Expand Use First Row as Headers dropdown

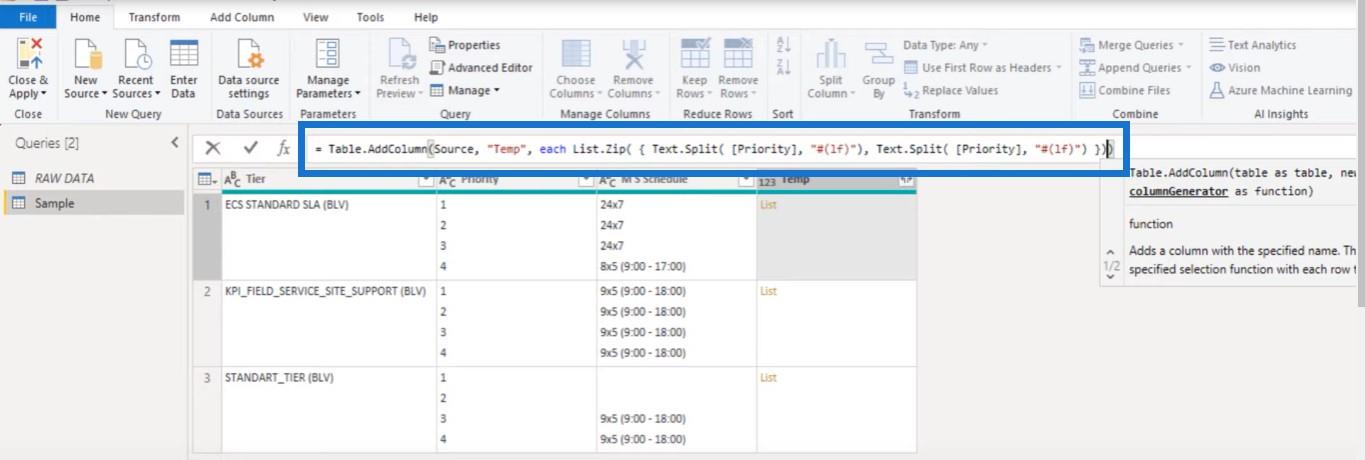tap(1059, 68)
